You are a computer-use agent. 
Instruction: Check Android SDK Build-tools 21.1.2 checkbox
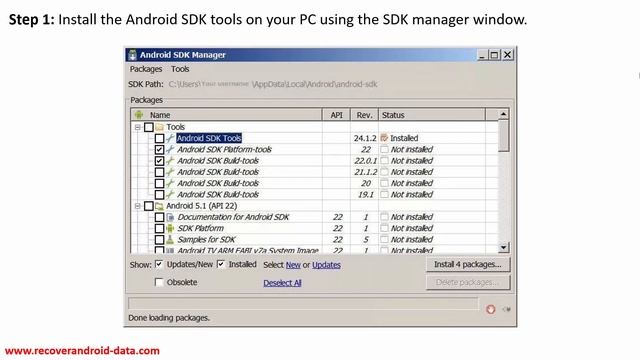[x=160, y=172]
